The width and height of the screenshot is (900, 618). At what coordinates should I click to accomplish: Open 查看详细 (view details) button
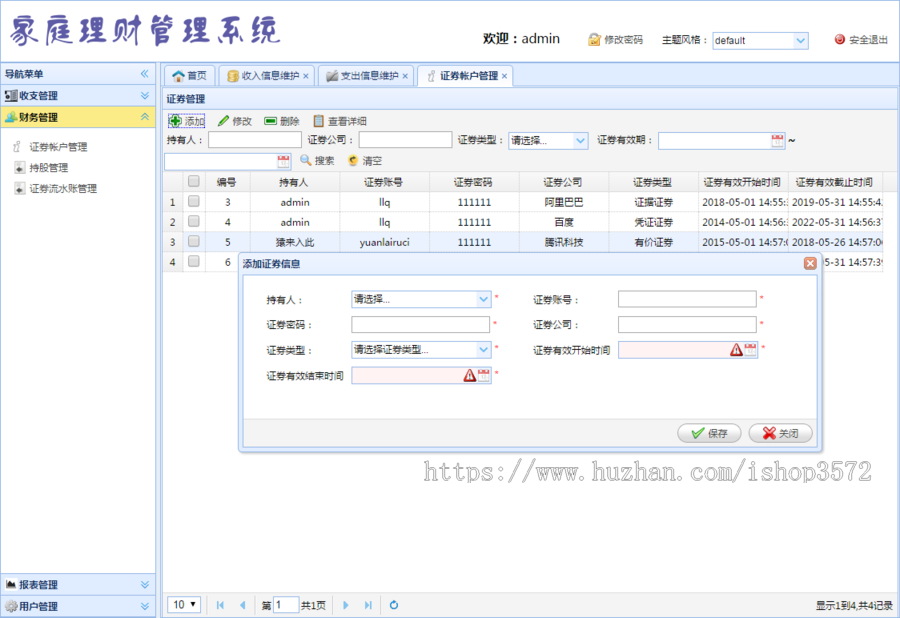[x=339, y=121]
